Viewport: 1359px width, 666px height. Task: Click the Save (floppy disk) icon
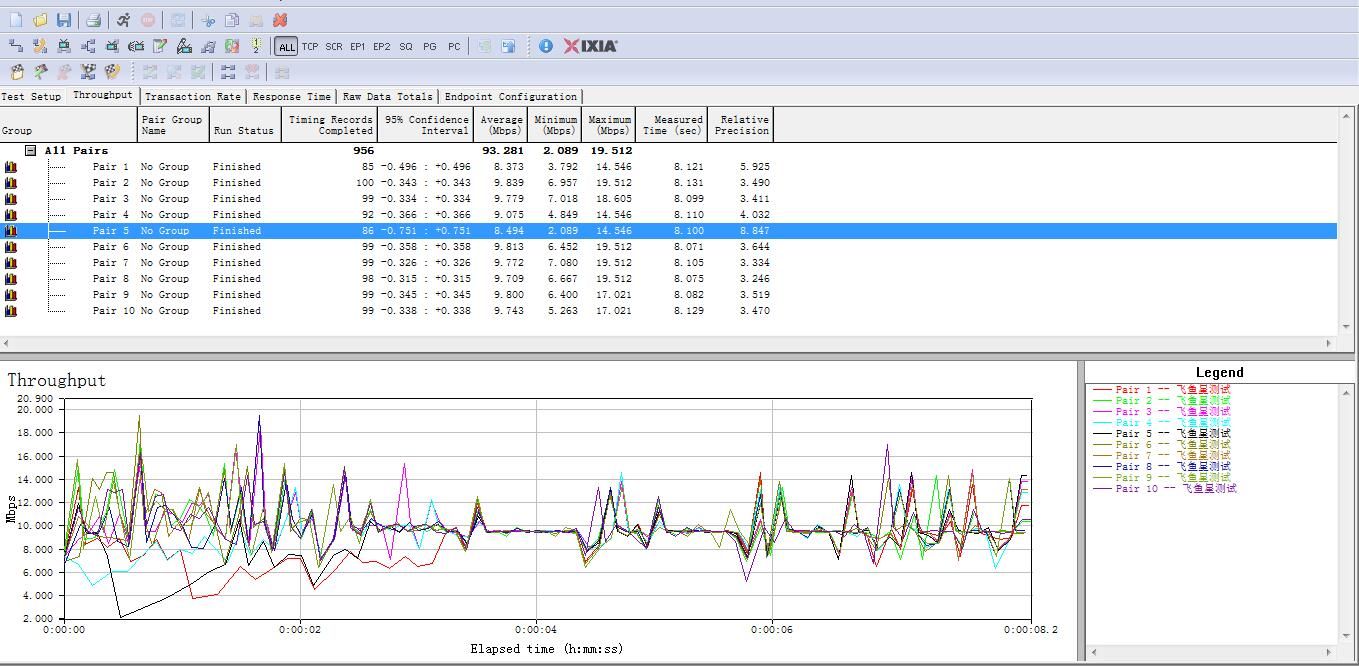coord(64,20)
